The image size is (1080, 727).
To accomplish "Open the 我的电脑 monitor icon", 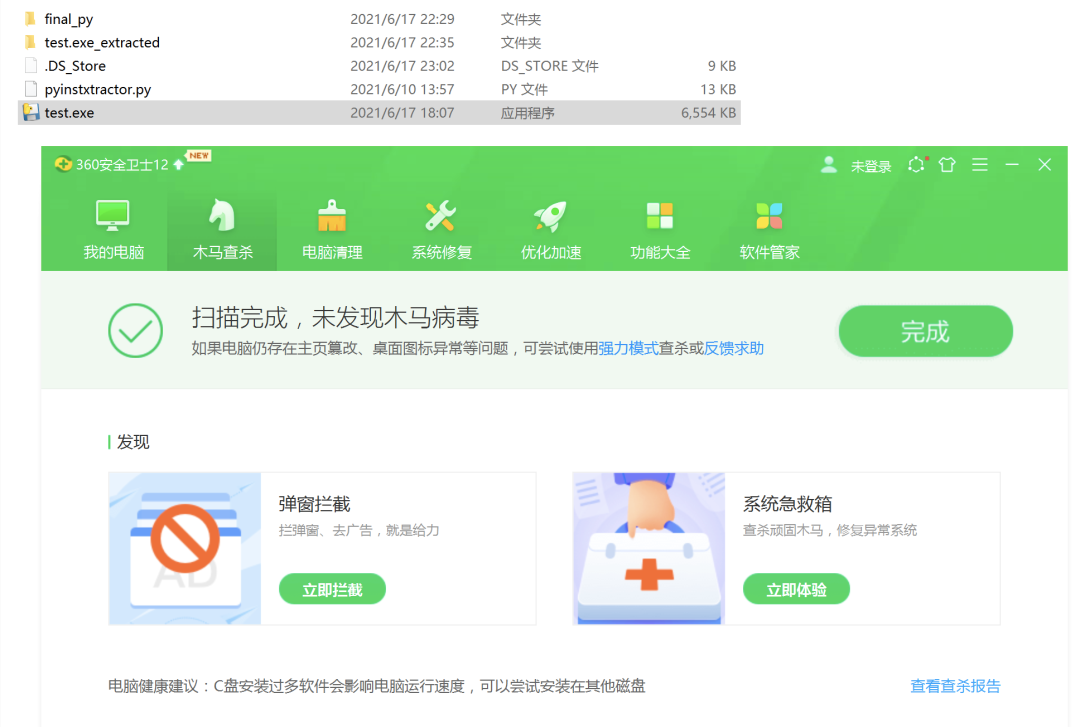I will click(113, 216).
